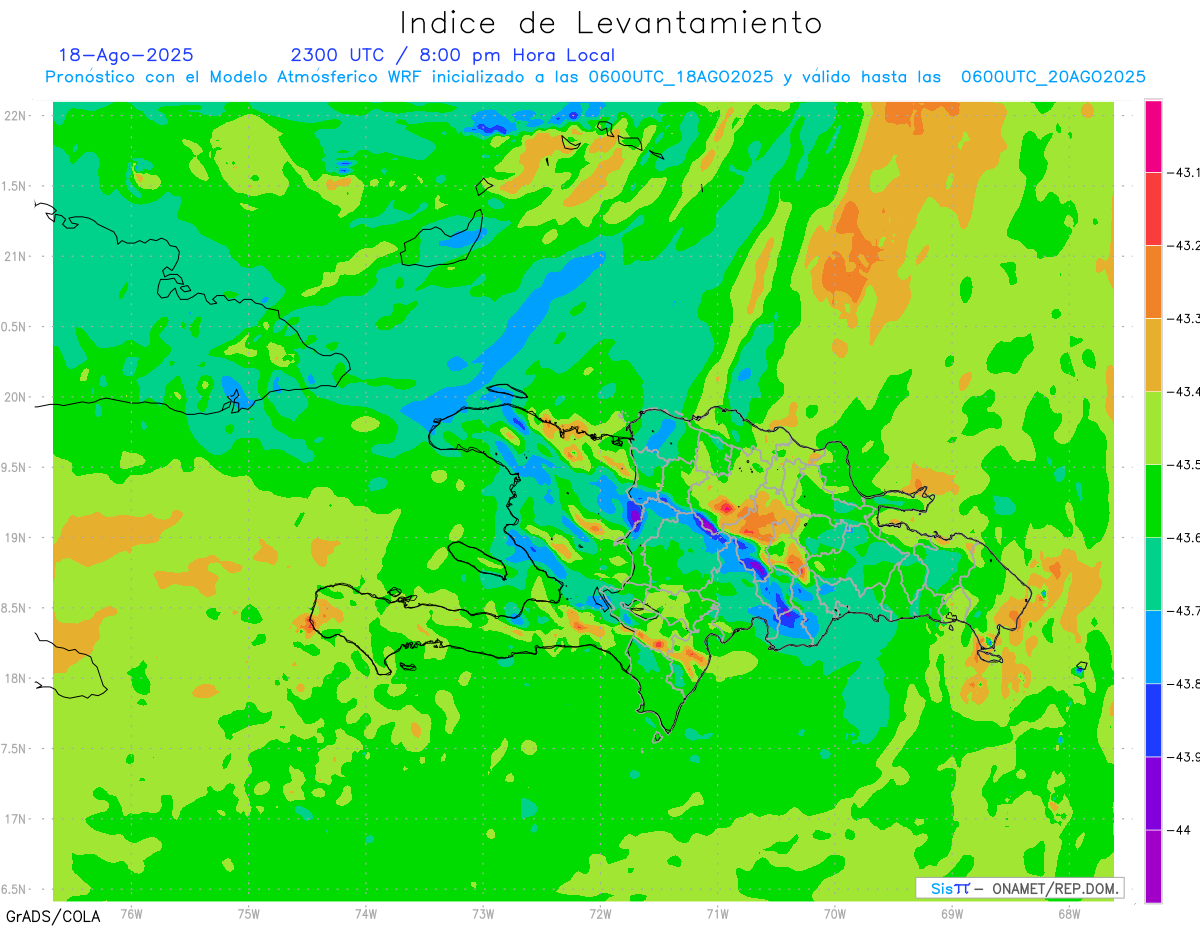Click the legend value '-43.4'
Image resolution: width=1200 pixels, height=927 pixels.
coord(1183,392)
